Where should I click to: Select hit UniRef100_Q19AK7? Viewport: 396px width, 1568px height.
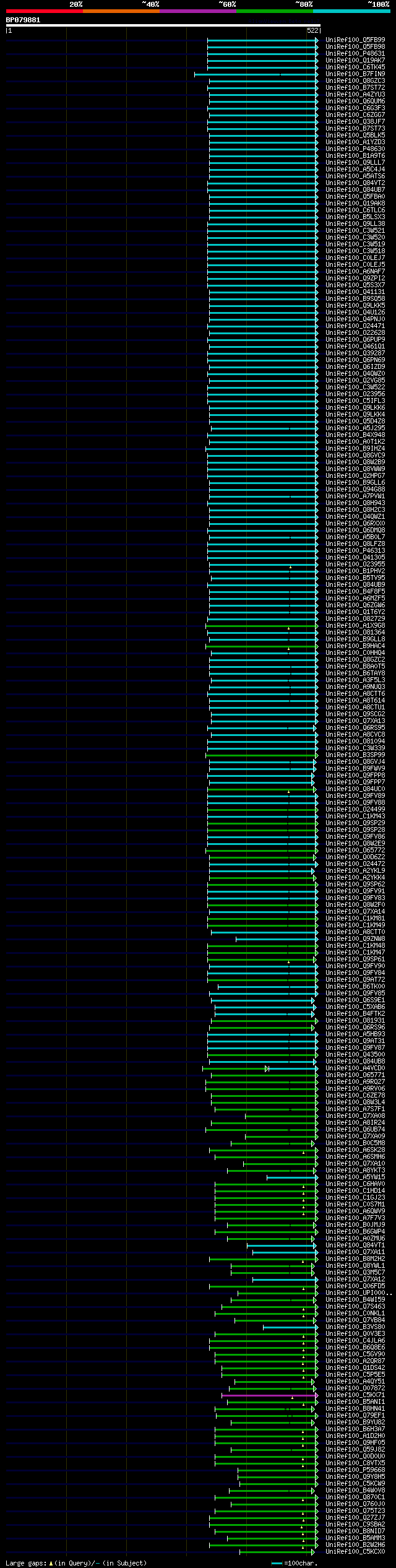(355, 60)
